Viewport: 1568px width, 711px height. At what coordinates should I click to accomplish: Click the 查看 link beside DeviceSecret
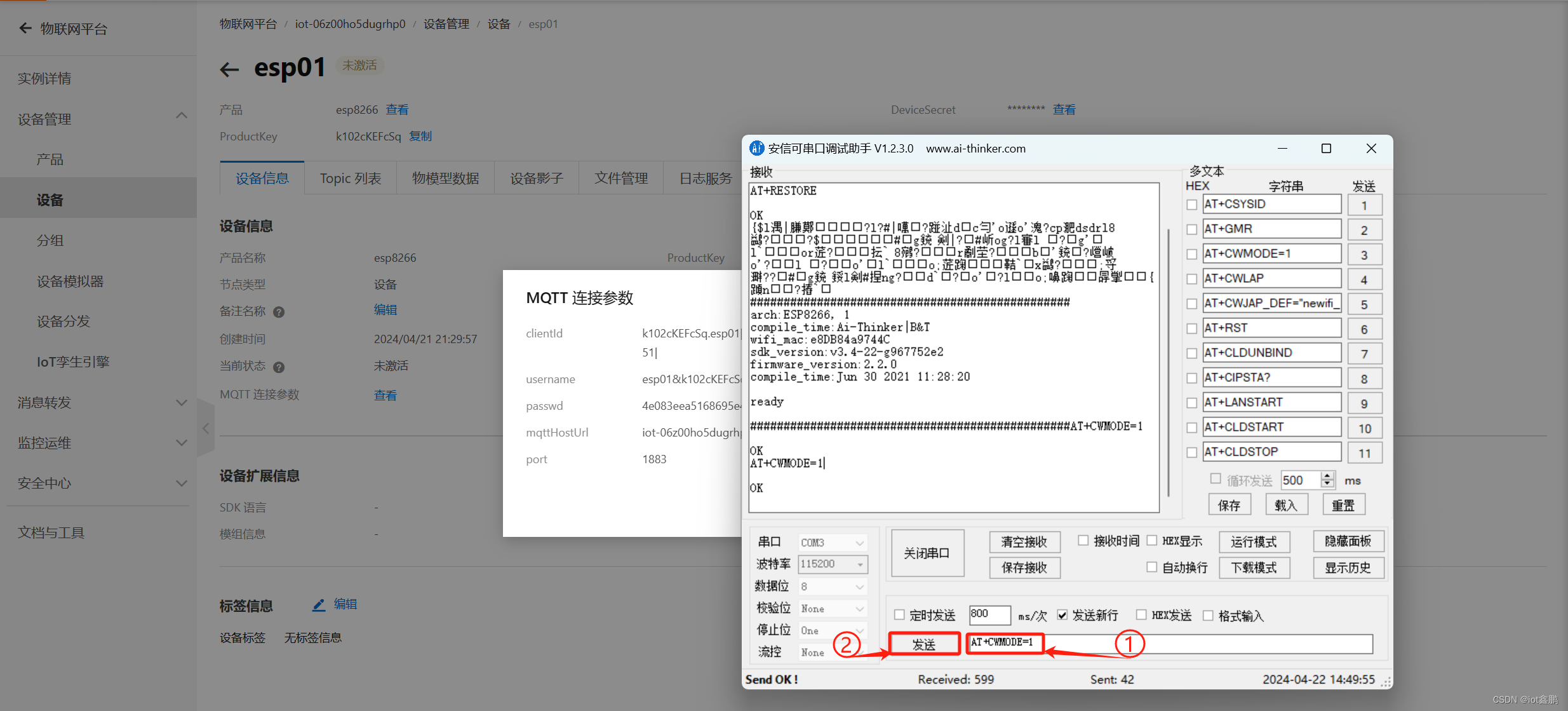coord(1064,109)
